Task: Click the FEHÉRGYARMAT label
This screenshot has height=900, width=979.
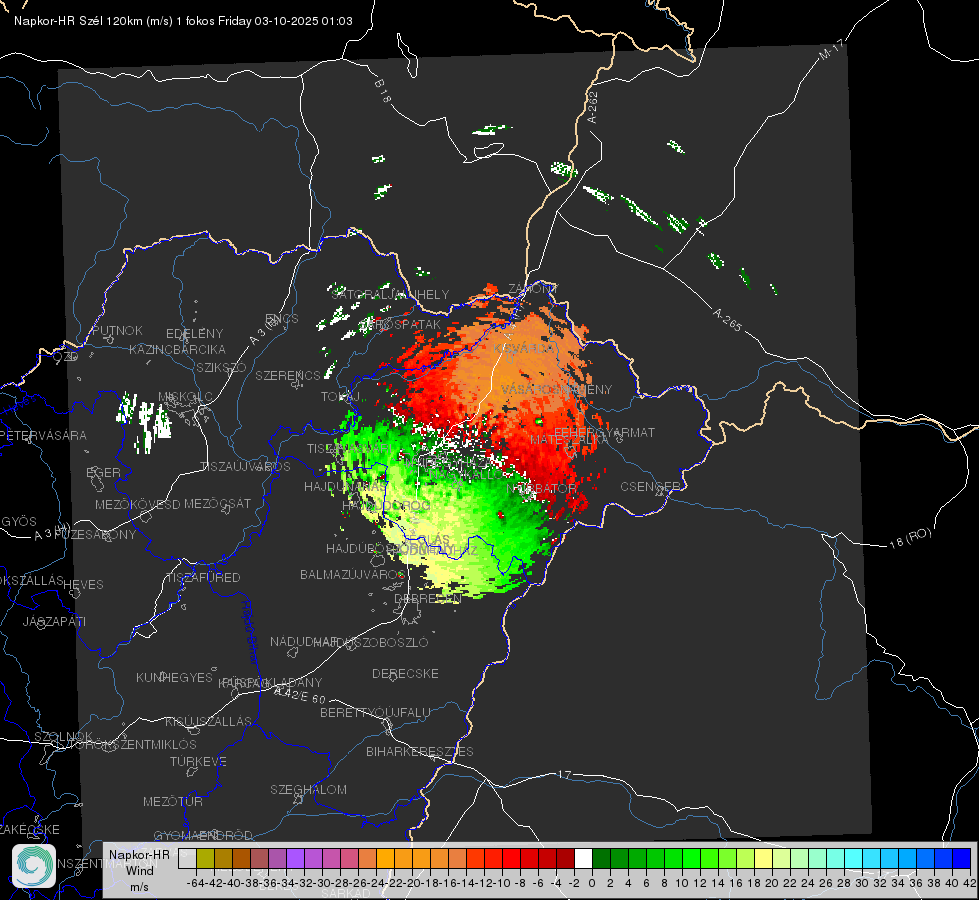Action: coord(604,432)
